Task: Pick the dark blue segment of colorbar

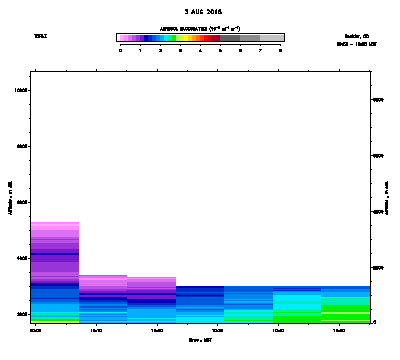Action: [146, 38]
